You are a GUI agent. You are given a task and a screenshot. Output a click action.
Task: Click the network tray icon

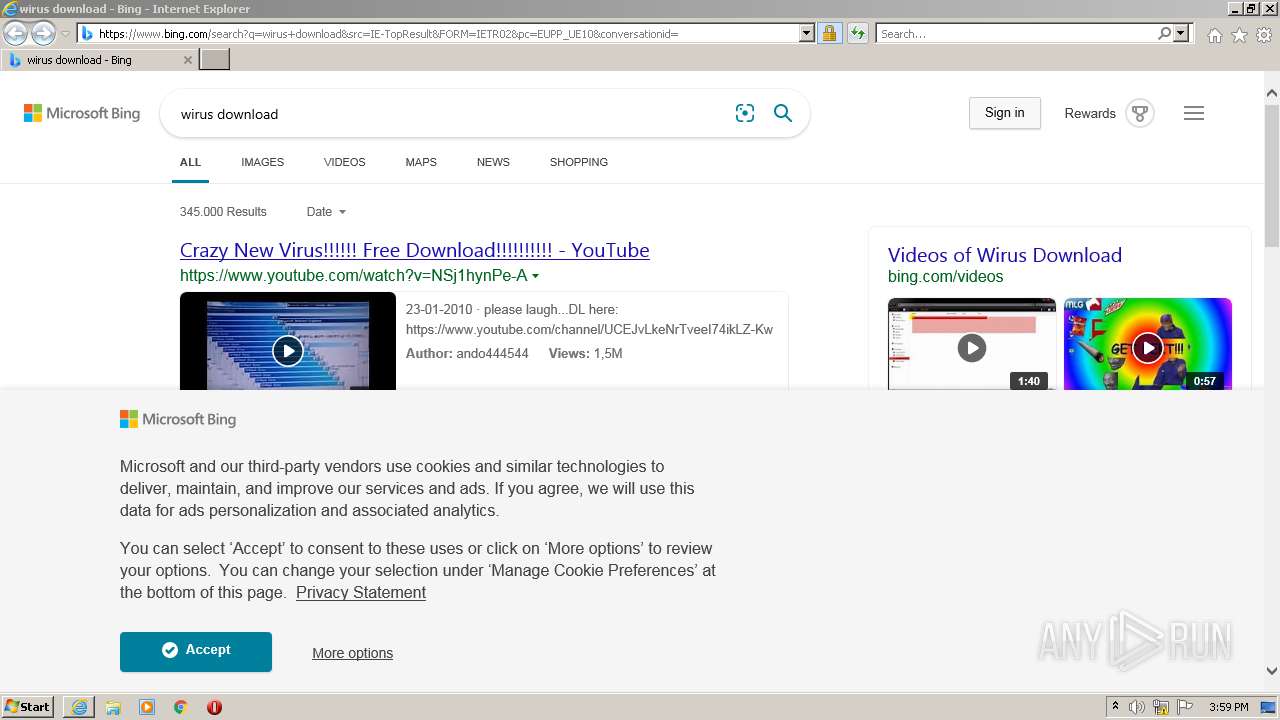click(x=1161, y=707)
